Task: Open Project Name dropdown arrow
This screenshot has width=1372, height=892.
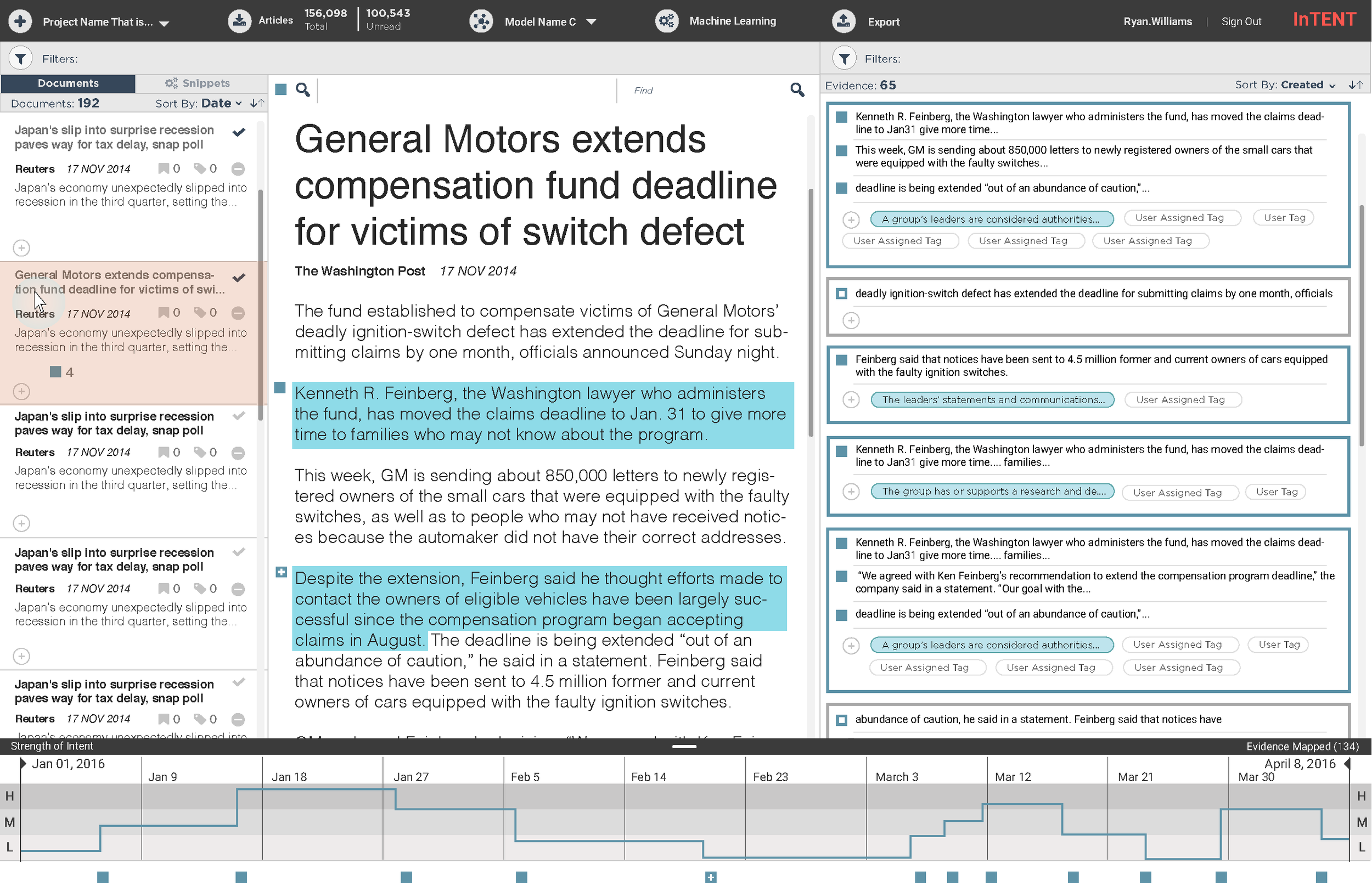Action: [164, 23]
